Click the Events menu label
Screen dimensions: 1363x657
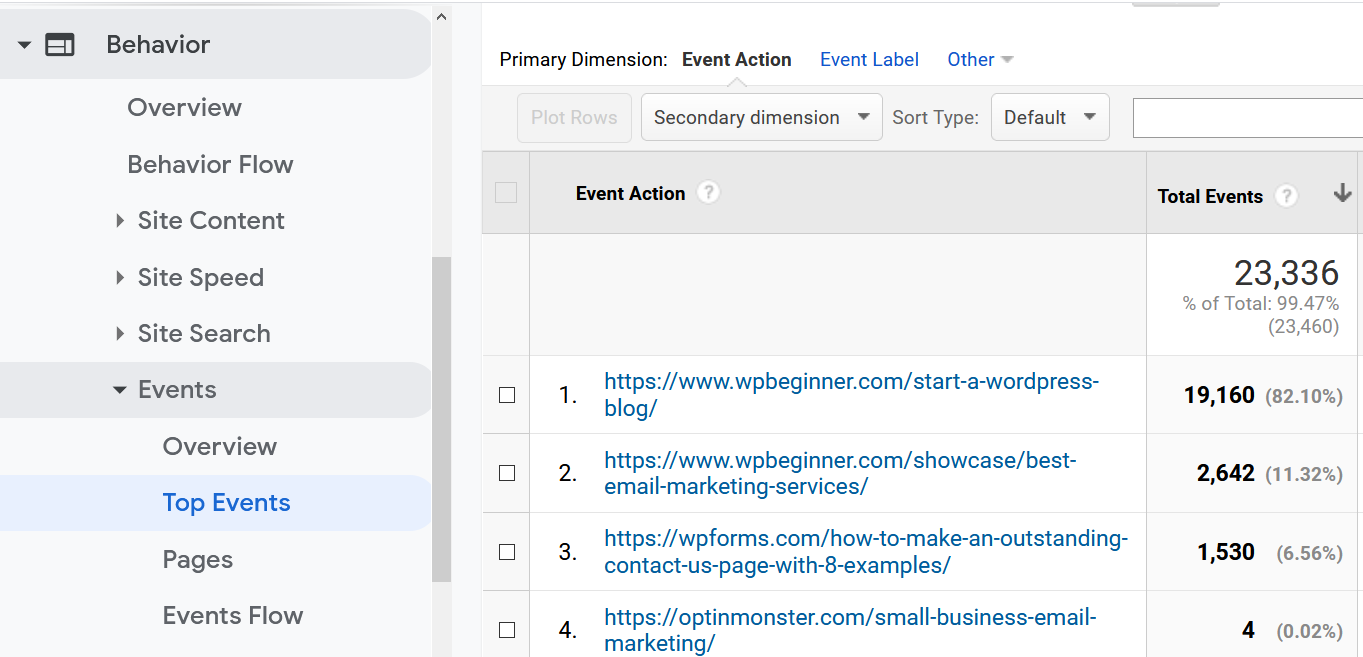(177, 390)
